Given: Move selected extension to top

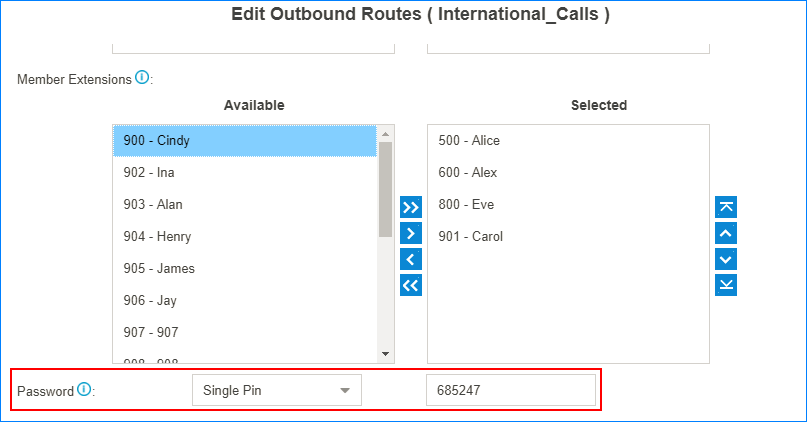Looking at the screenshot, I should click(x=727, y=208).
